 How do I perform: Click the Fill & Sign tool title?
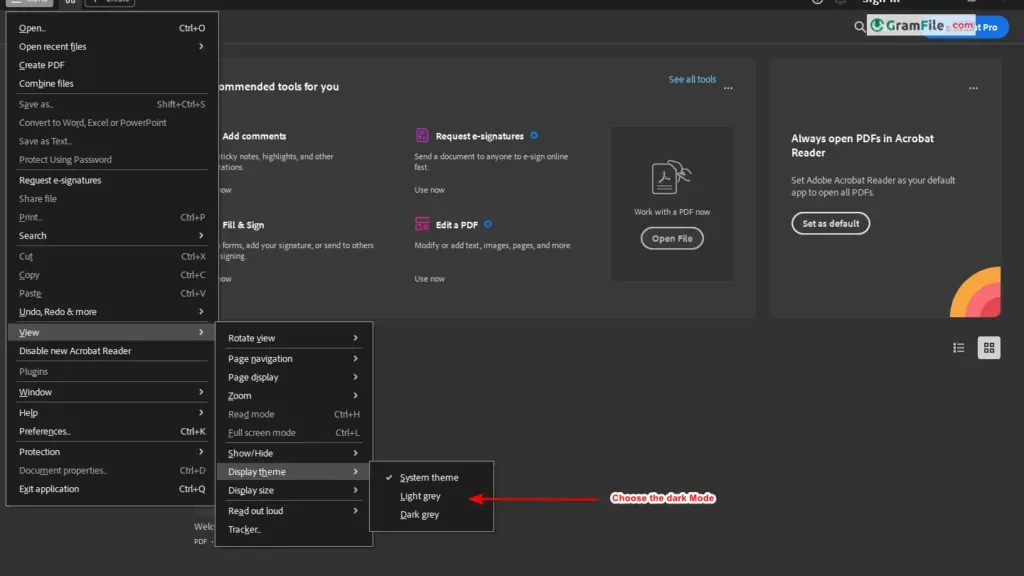(243, 225)
